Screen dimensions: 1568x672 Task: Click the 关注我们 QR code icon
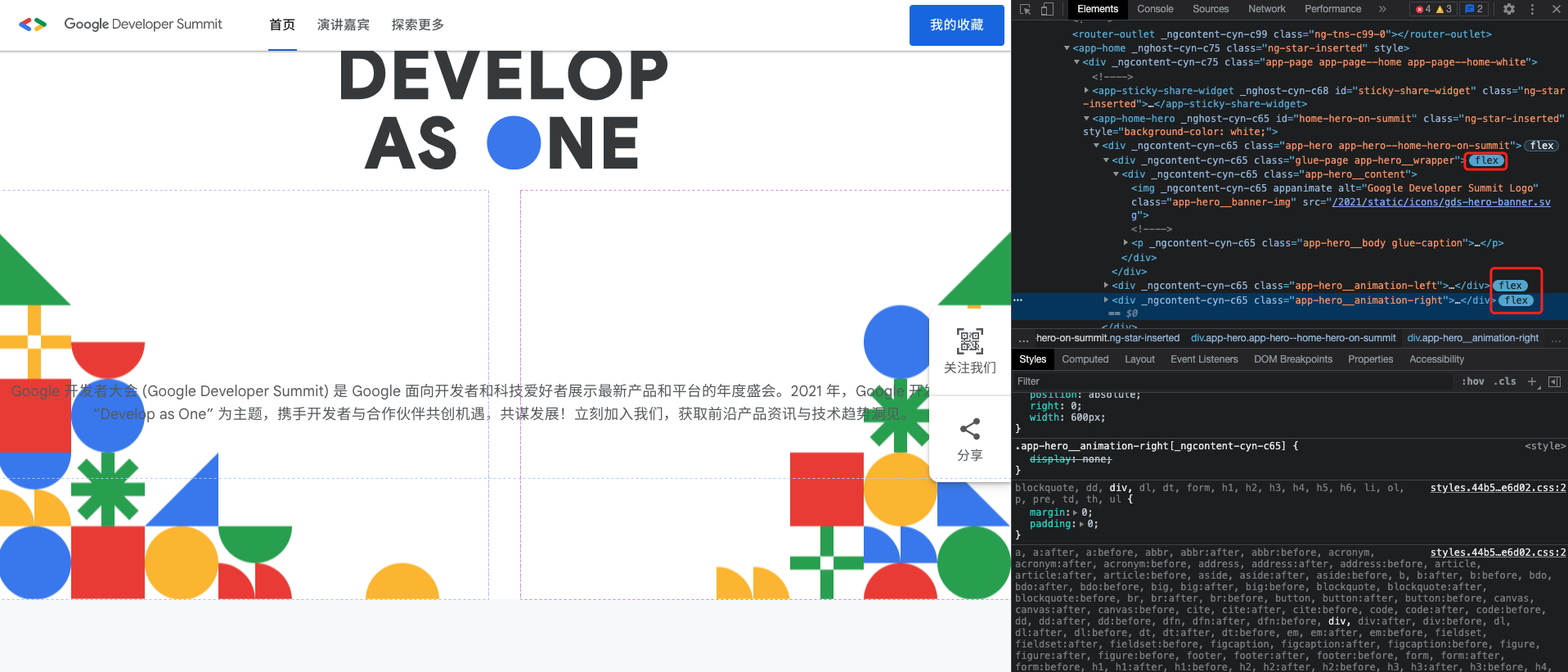coord(970,341)
